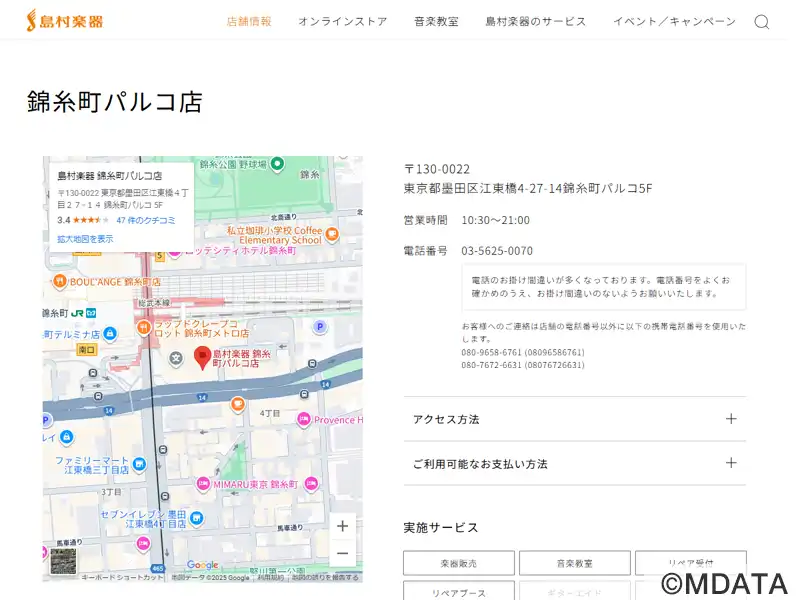The image size is (800, 600).
Task: Click MIMARU東京 錦糸町 hotel marker
Action: [x=203, y=484]
